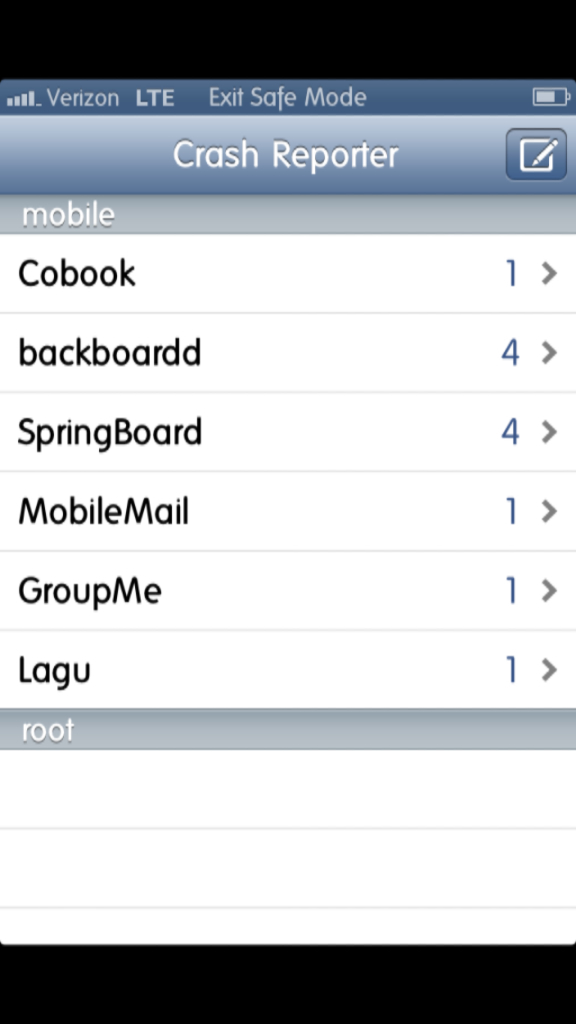Viewport: 576px width, 1024px height.
Task: Tap the chevron next to backboardd
Action: point(549,353)
